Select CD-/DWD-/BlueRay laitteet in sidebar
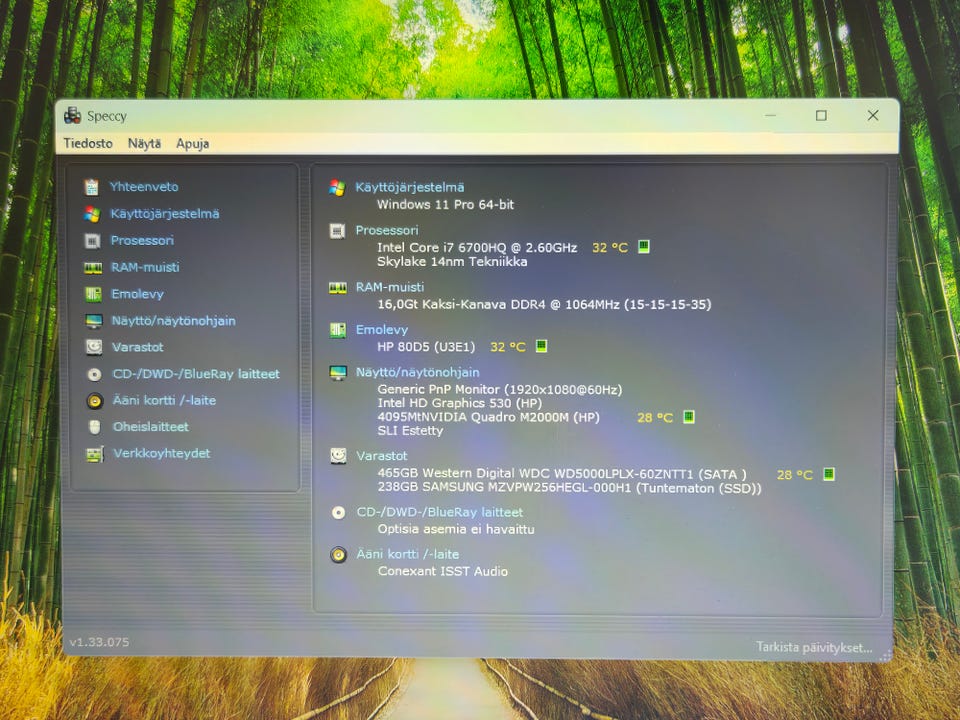Screen dimensions: 960x720 (196, 374)
